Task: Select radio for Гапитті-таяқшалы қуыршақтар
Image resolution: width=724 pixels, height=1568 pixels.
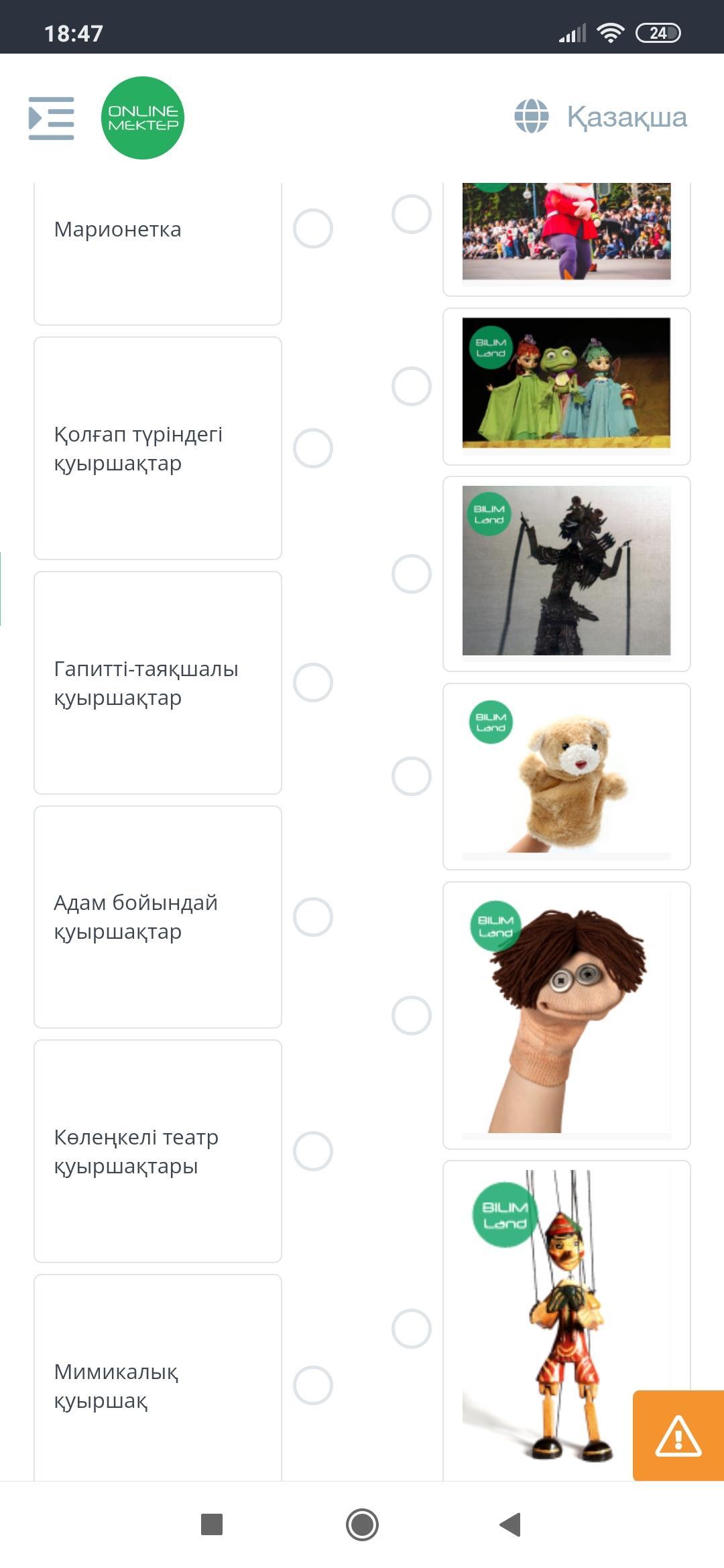Action: click(x=313, y=683)
